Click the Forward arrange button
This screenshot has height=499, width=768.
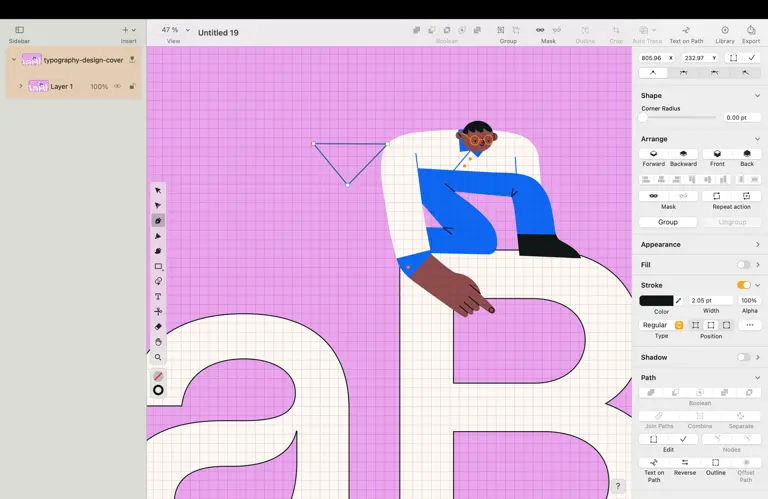(x=653, y=154)
